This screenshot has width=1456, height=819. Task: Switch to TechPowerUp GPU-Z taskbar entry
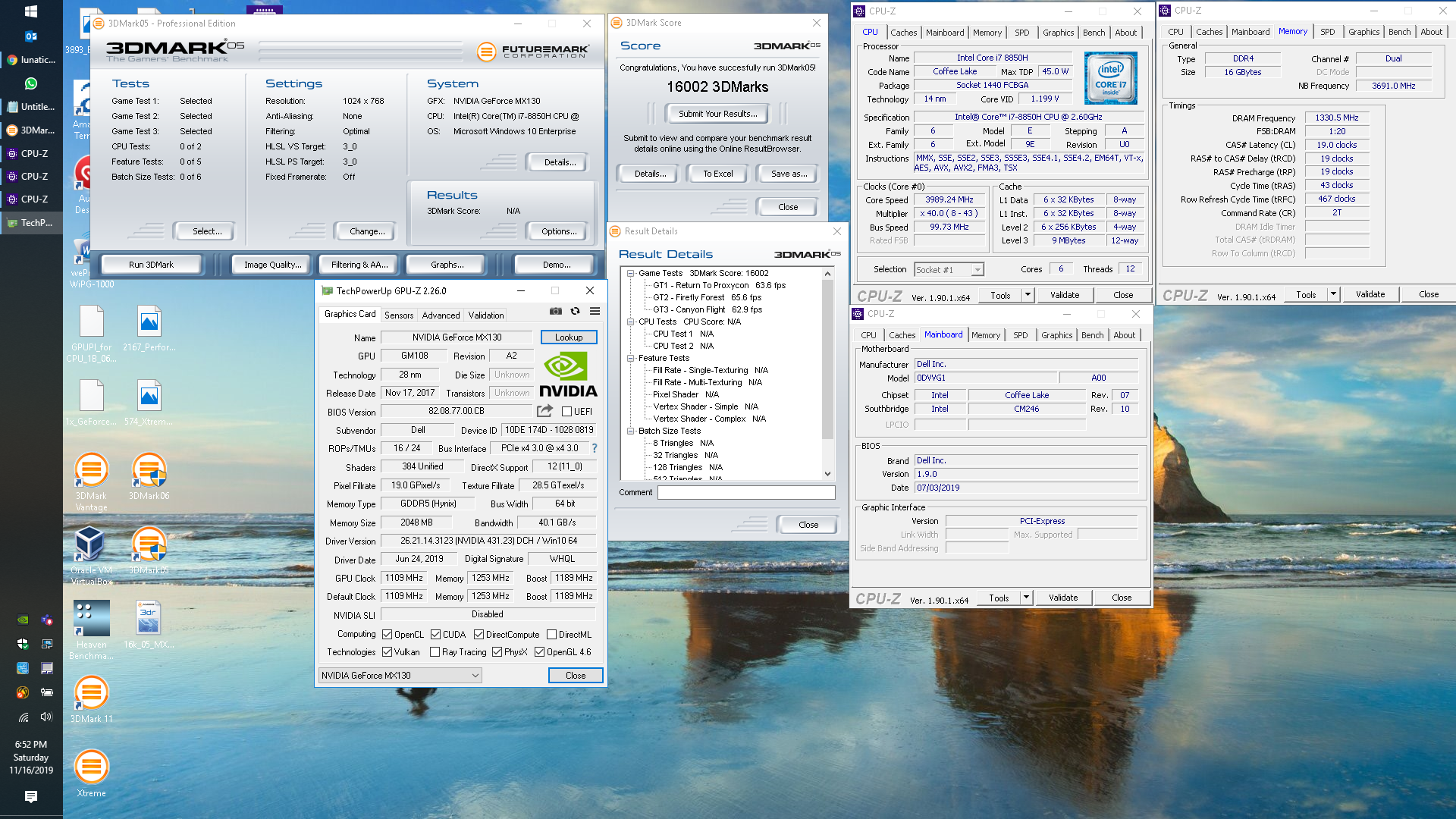(x=31, y=223)
